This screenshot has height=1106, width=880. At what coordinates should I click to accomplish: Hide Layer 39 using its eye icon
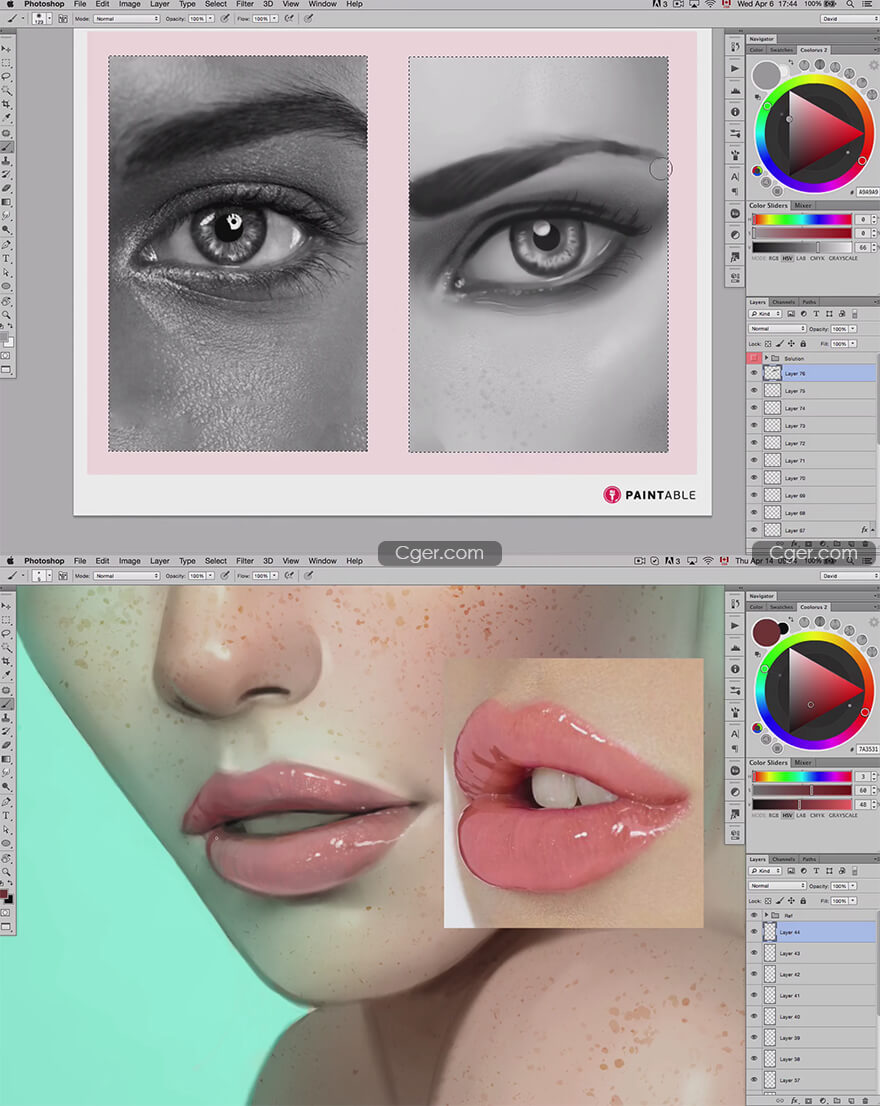[754, 1038]
